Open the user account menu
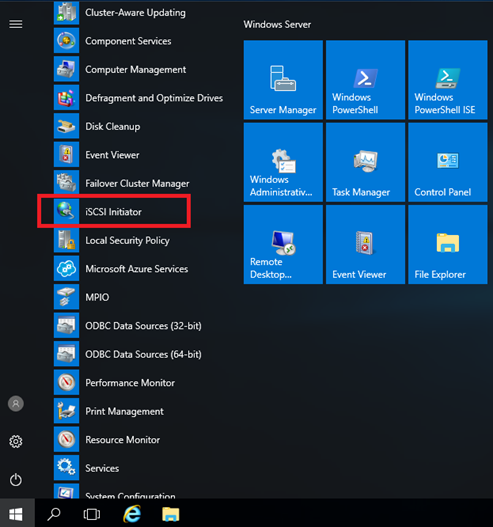The image size is (493, 527). 16,403
